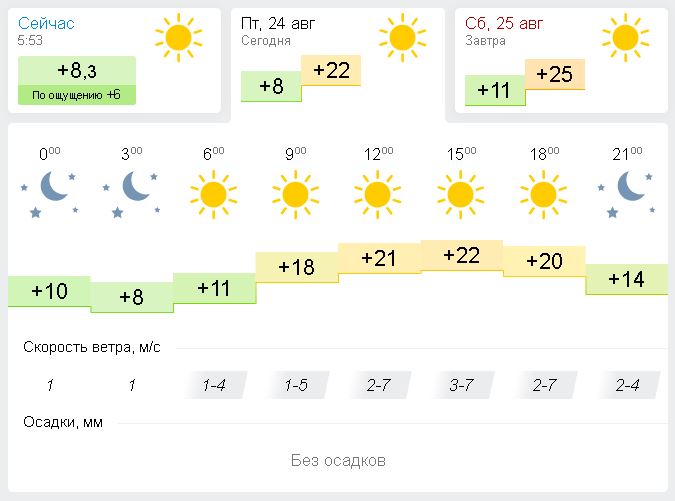
Task: Click the sun icon for 15:00
Action: (461, 192)
